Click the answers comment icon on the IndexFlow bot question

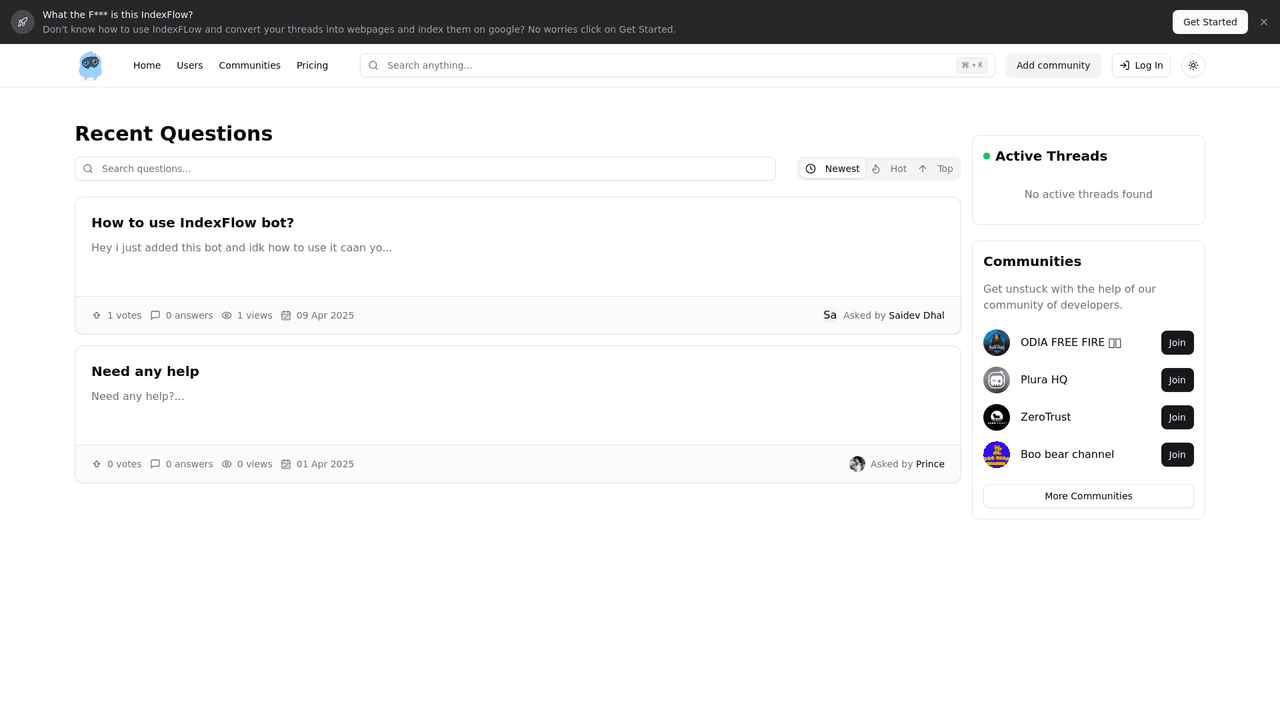pyautogui.click(x=155, y=315)
